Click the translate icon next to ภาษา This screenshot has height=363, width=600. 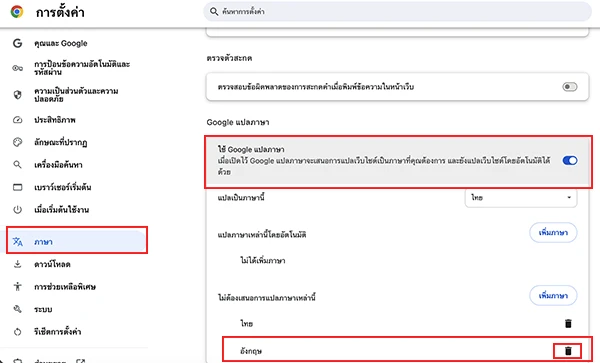pyautogui.click(x=18, y=242)
